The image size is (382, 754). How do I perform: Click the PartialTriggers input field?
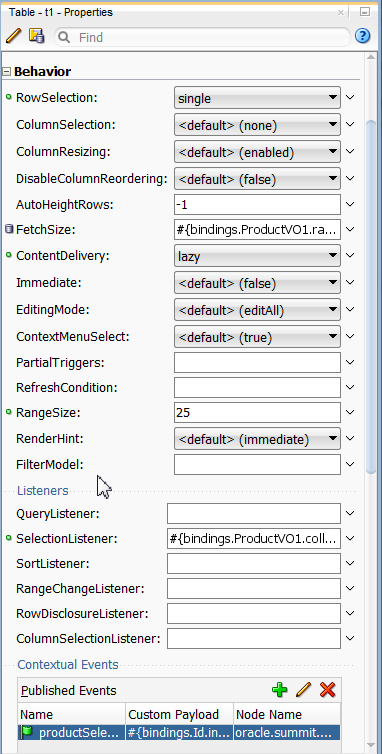point(257,362)
